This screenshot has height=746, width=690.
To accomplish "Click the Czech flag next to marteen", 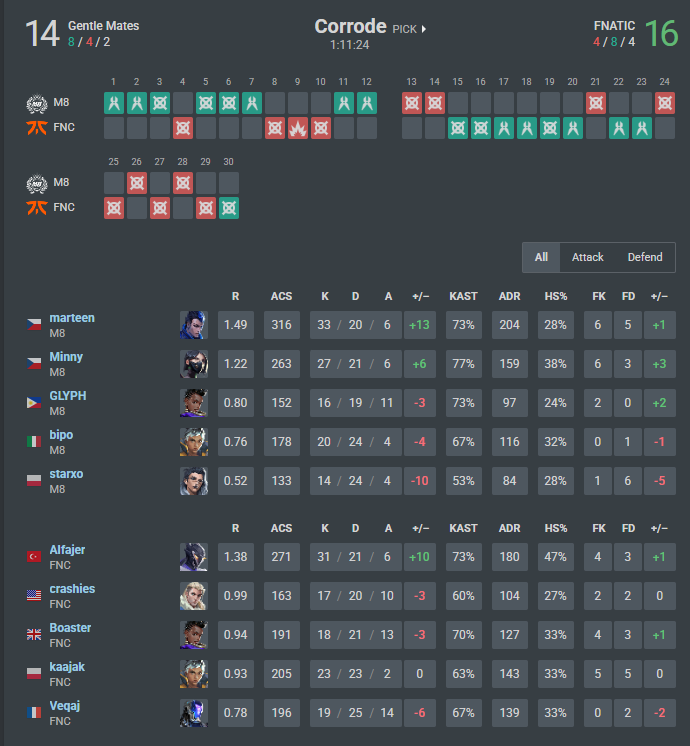I will [34, 324].
